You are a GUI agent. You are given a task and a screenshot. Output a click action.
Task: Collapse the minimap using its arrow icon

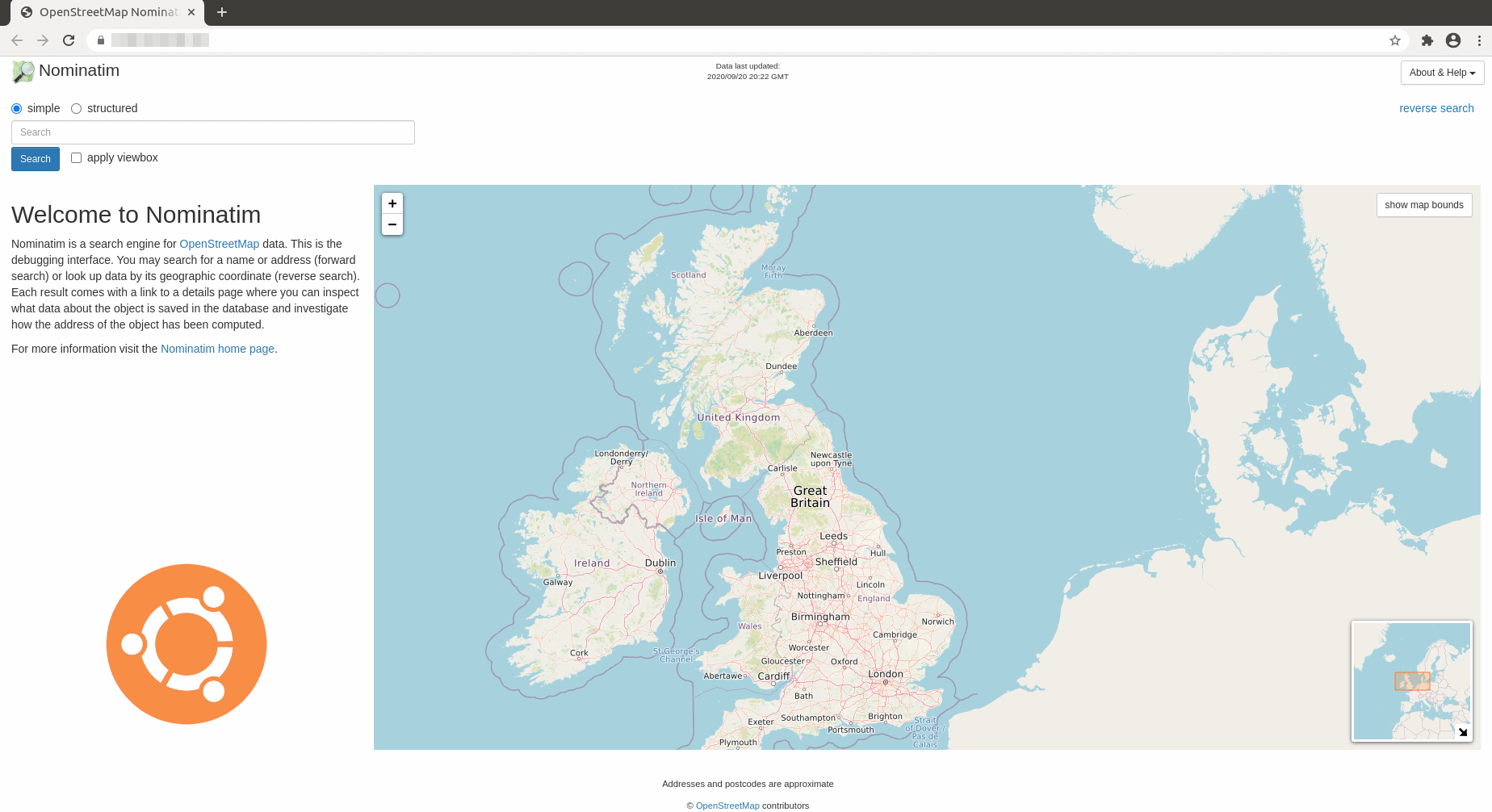click(x=1462, y=732)
